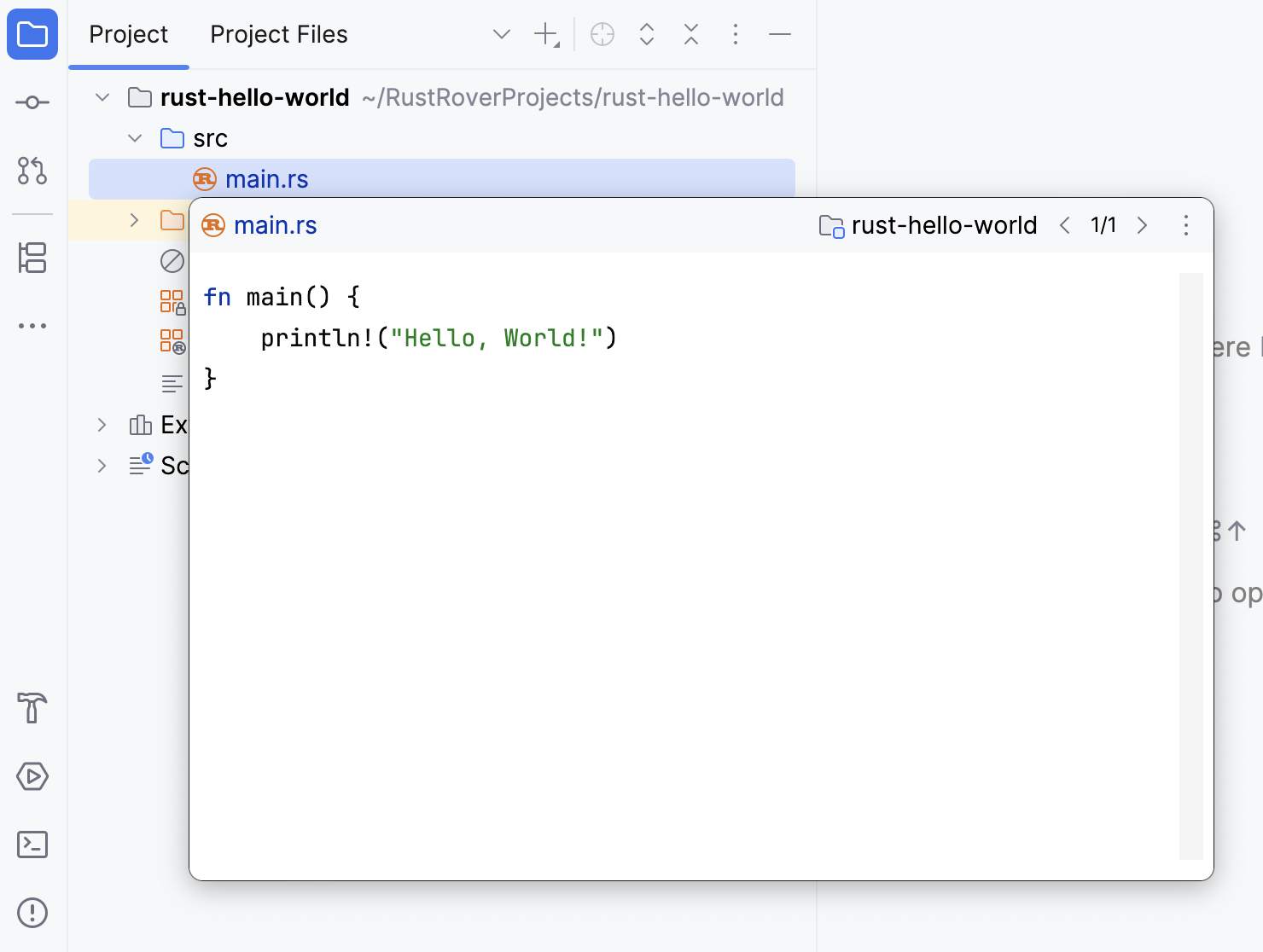Open the Commit tool window
1263x952 pixels.
[x=32, y=102]
